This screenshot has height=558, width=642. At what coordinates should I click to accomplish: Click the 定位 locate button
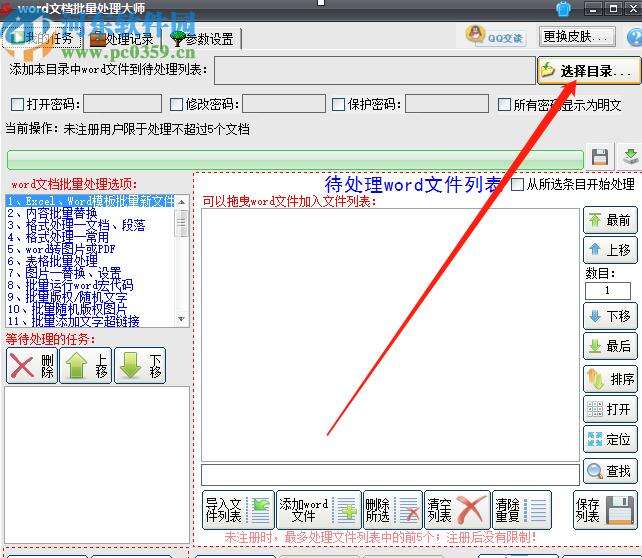(610, 439)
